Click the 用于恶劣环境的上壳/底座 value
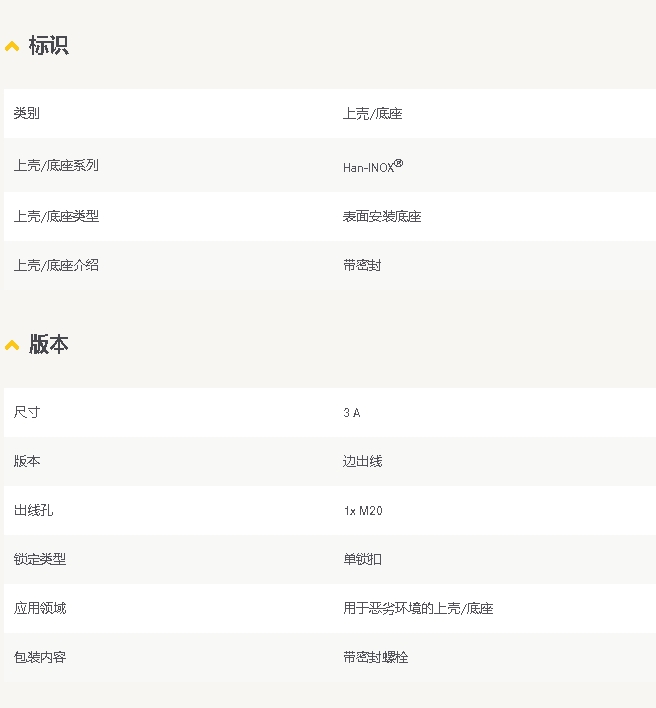The height and width of the screenshot is (708, 656). tap(417, 608)
